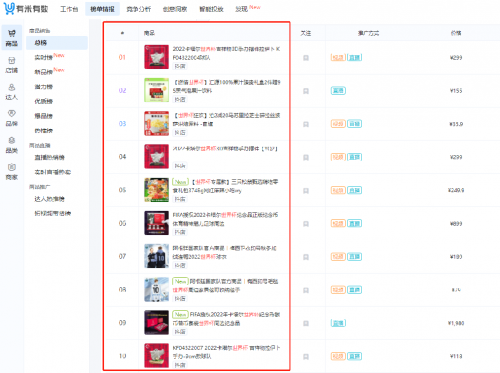The image size is (500, 373).
Task: Open product thumbnail in row 04
Action: click(x=157, y=157)
